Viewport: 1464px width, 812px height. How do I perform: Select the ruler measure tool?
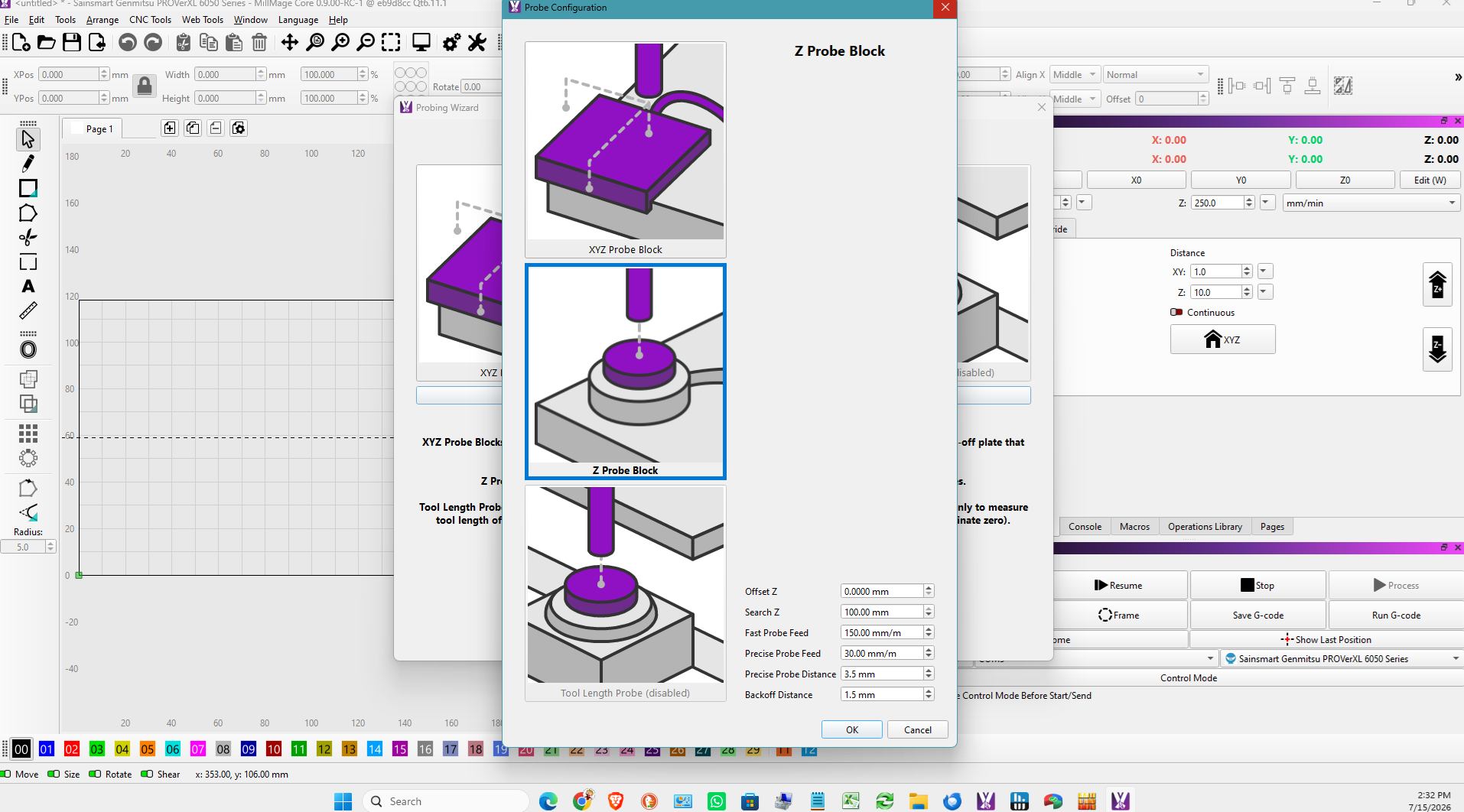click(x=28, y=311)
